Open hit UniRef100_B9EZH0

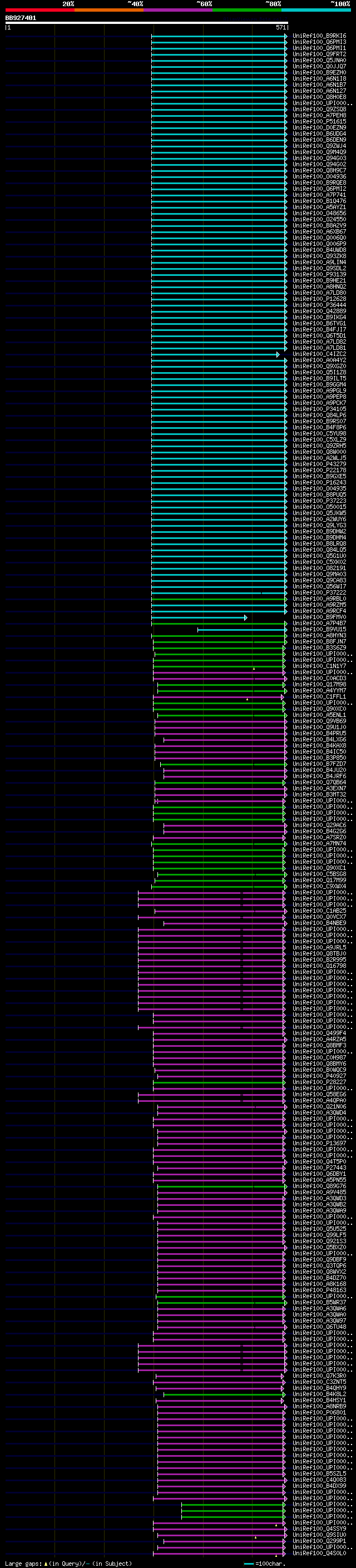319,72
